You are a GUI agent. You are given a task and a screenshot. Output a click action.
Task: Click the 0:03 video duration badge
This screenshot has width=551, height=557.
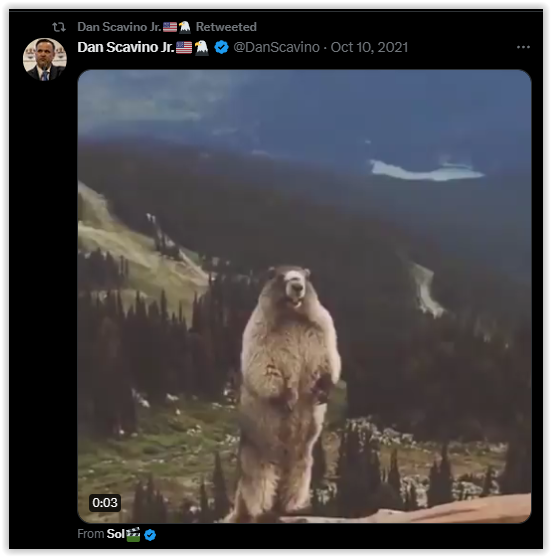105,503
